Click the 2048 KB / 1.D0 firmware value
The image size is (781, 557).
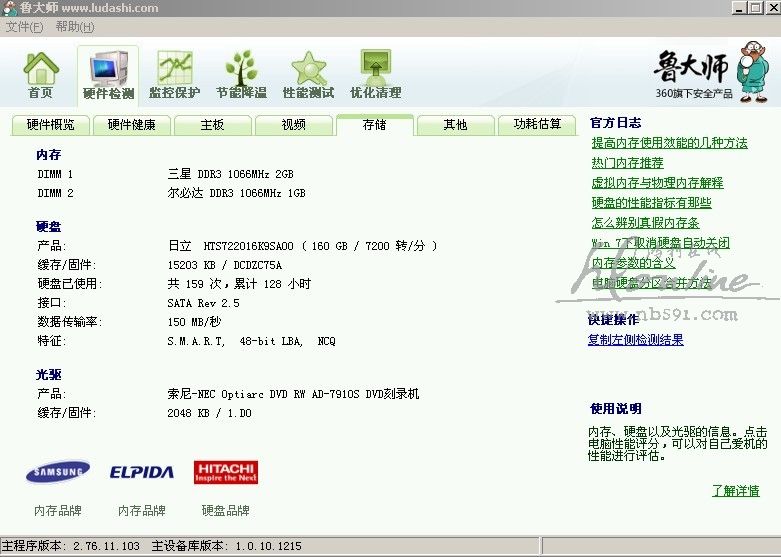point(209,413)
